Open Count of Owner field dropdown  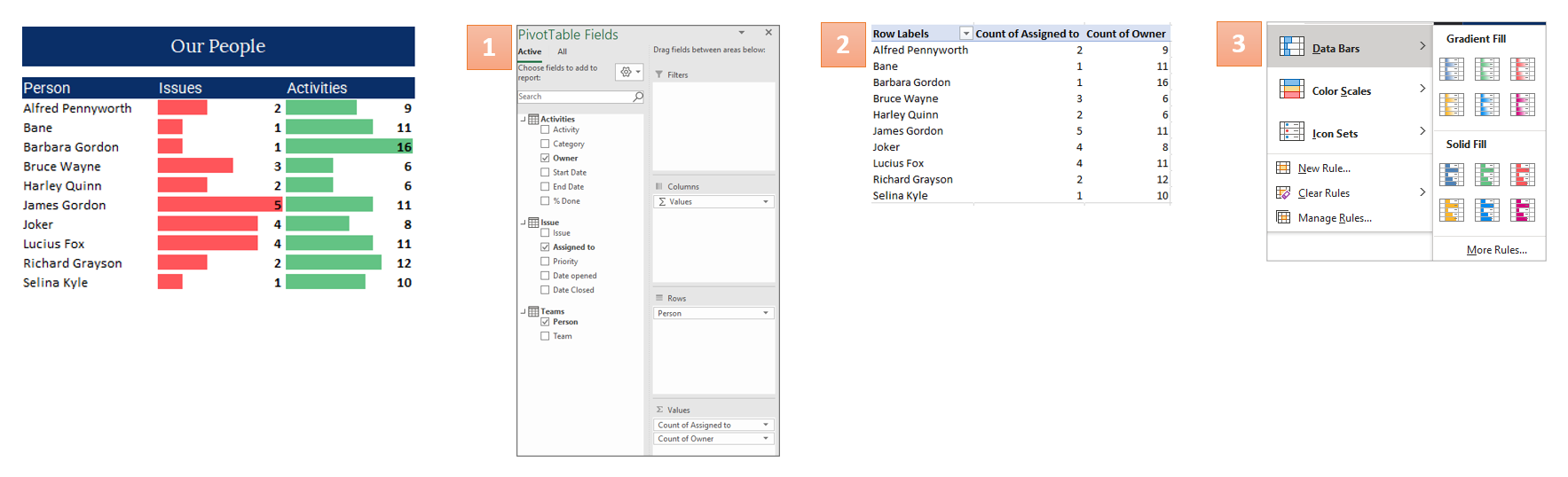[766, 439]
